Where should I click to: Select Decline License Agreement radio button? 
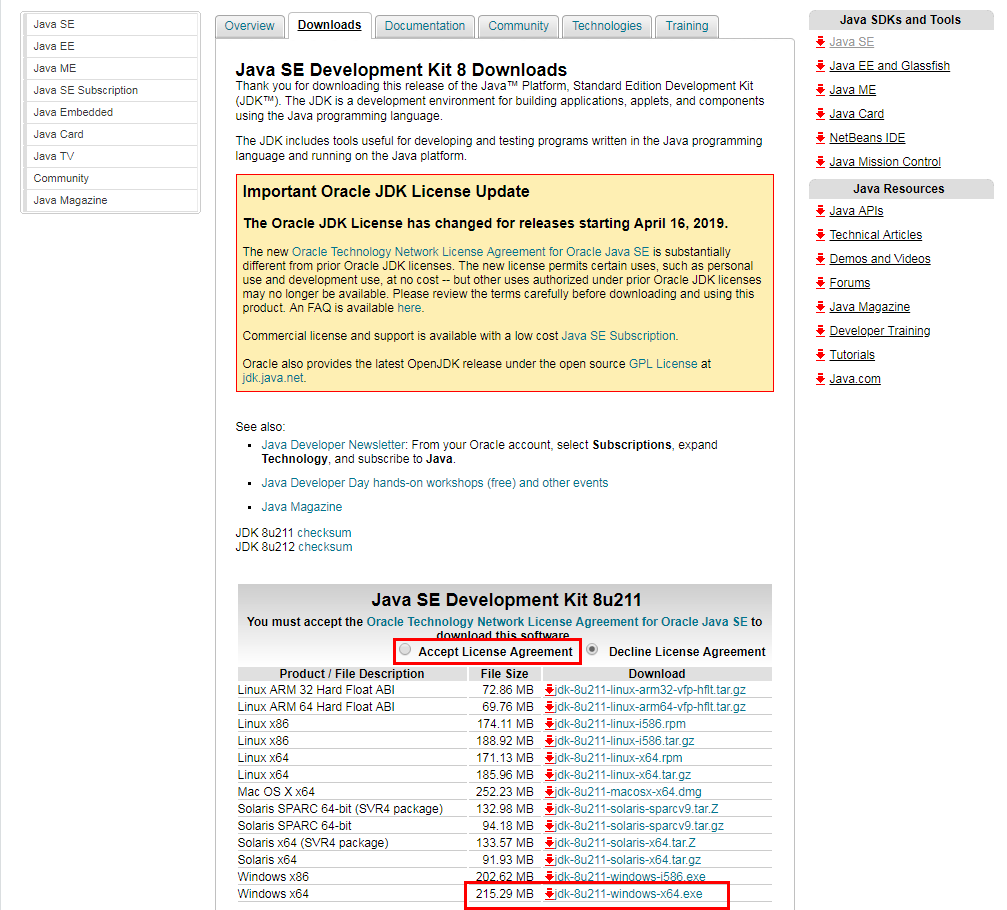click(x=592, y=649)
